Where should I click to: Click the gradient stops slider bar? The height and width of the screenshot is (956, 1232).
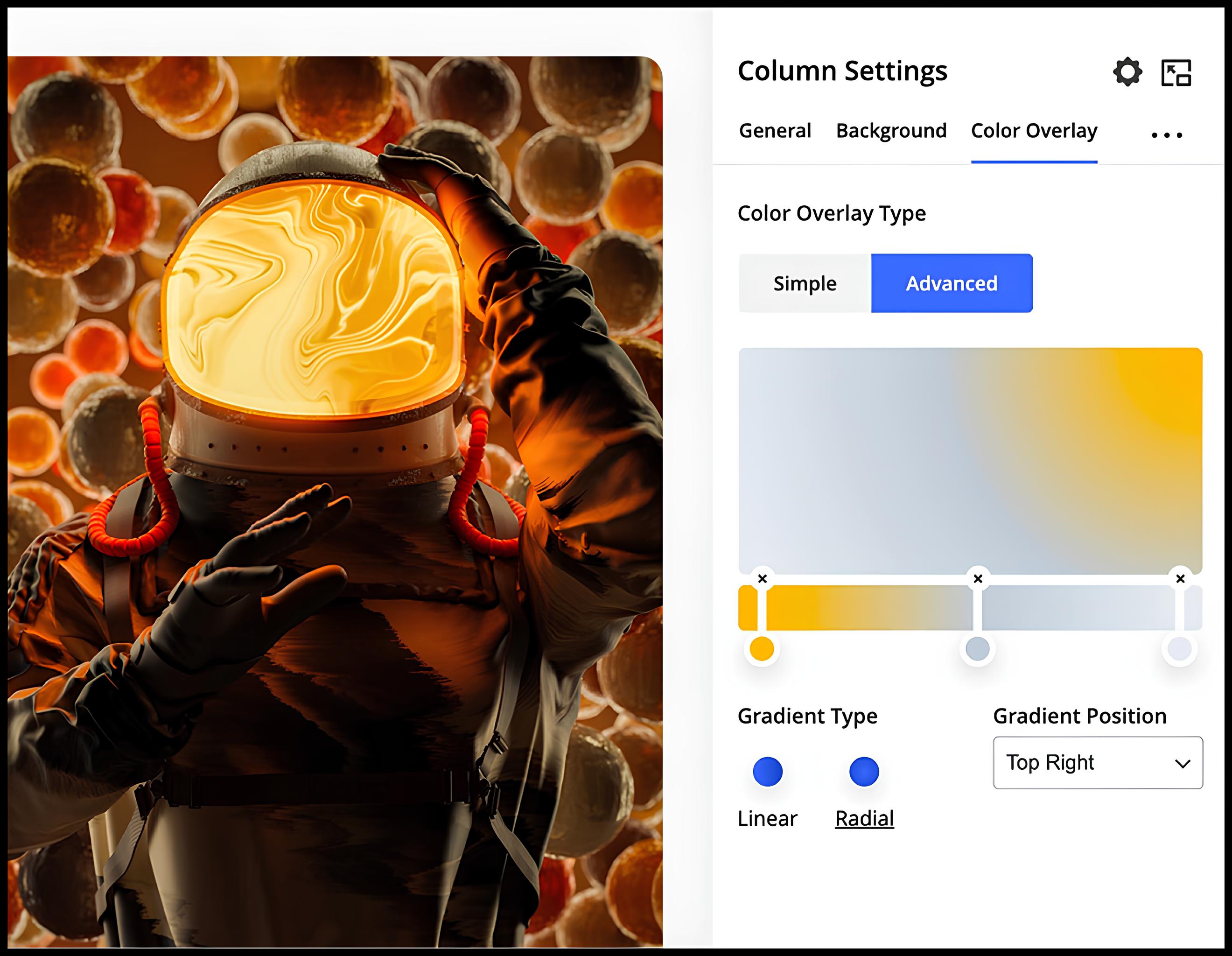point(869,608)
